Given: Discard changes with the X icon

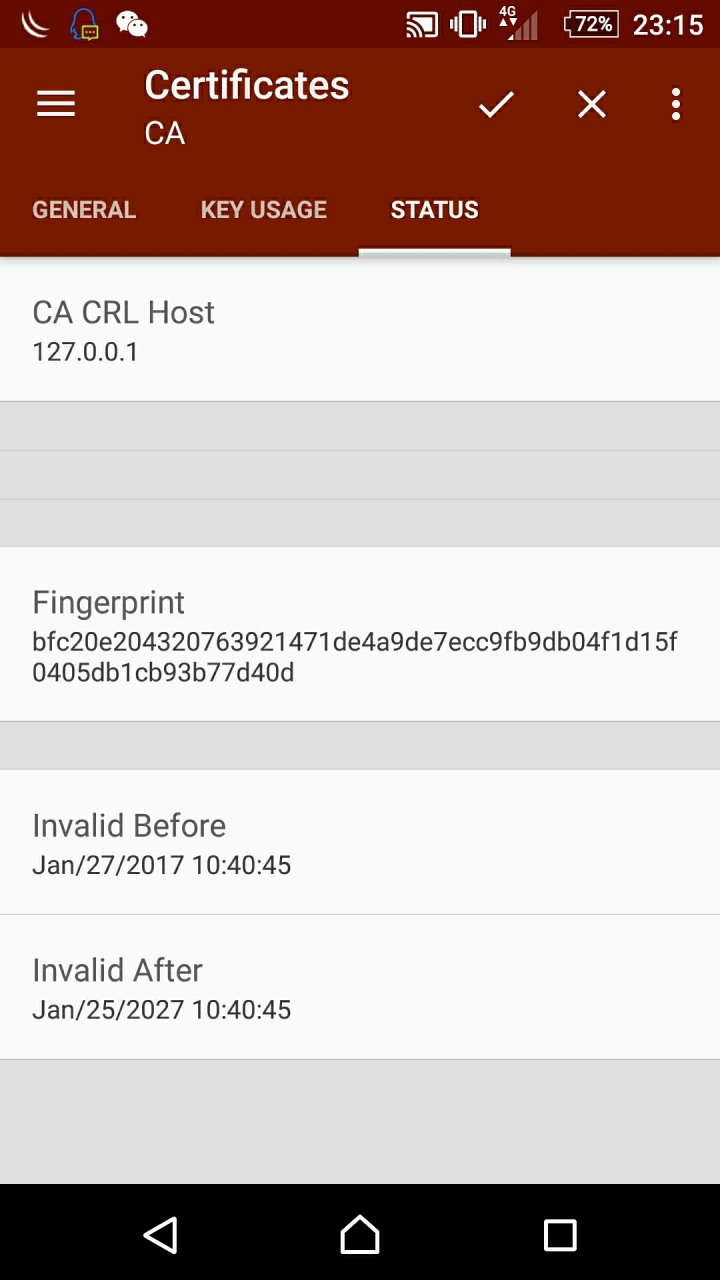Looking at the screenshot, I should point(592,104).
